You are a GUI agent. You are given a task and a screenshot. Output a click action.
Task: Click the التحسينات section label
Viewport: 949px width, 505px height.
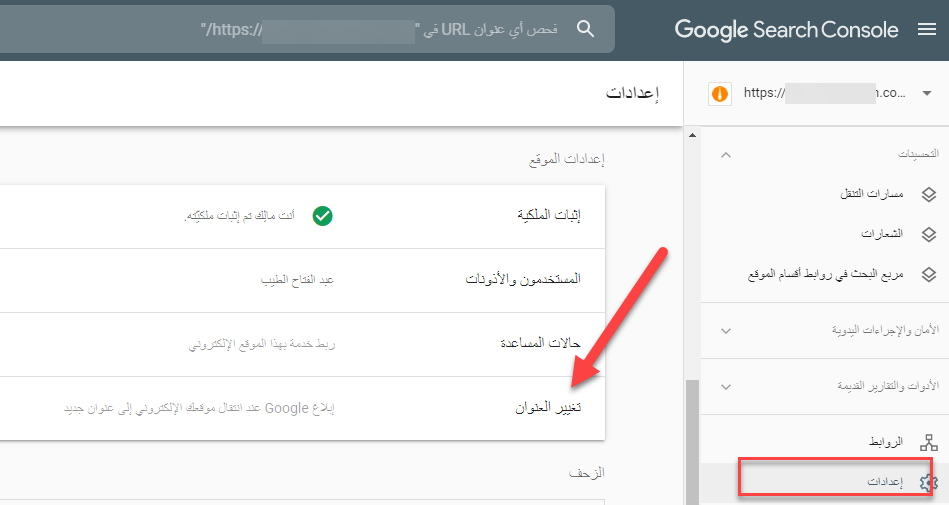918,154
